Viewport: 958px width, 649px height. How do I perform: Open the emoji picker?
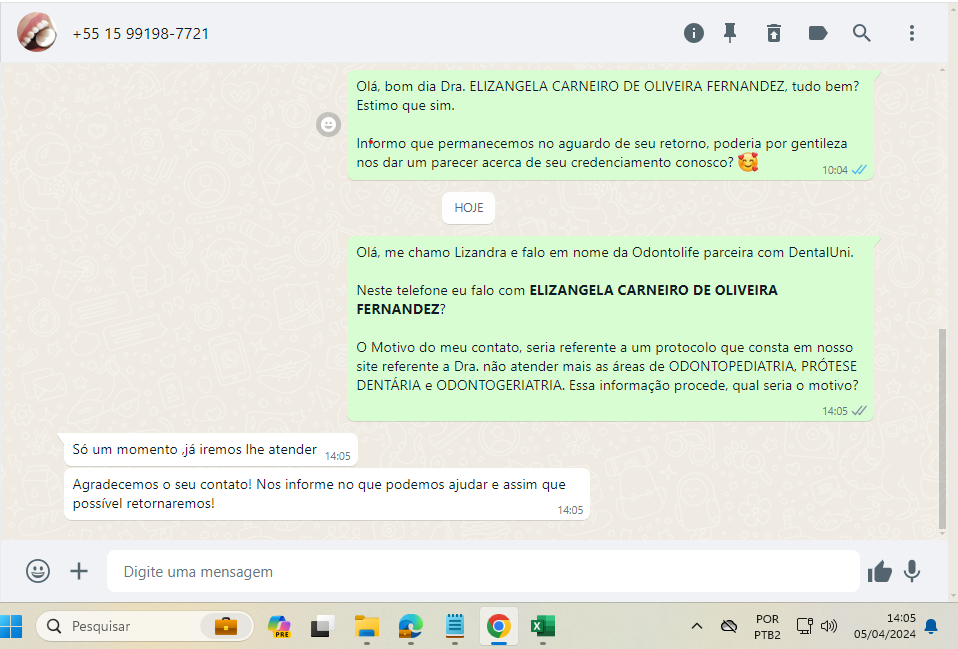click(38, 571)
